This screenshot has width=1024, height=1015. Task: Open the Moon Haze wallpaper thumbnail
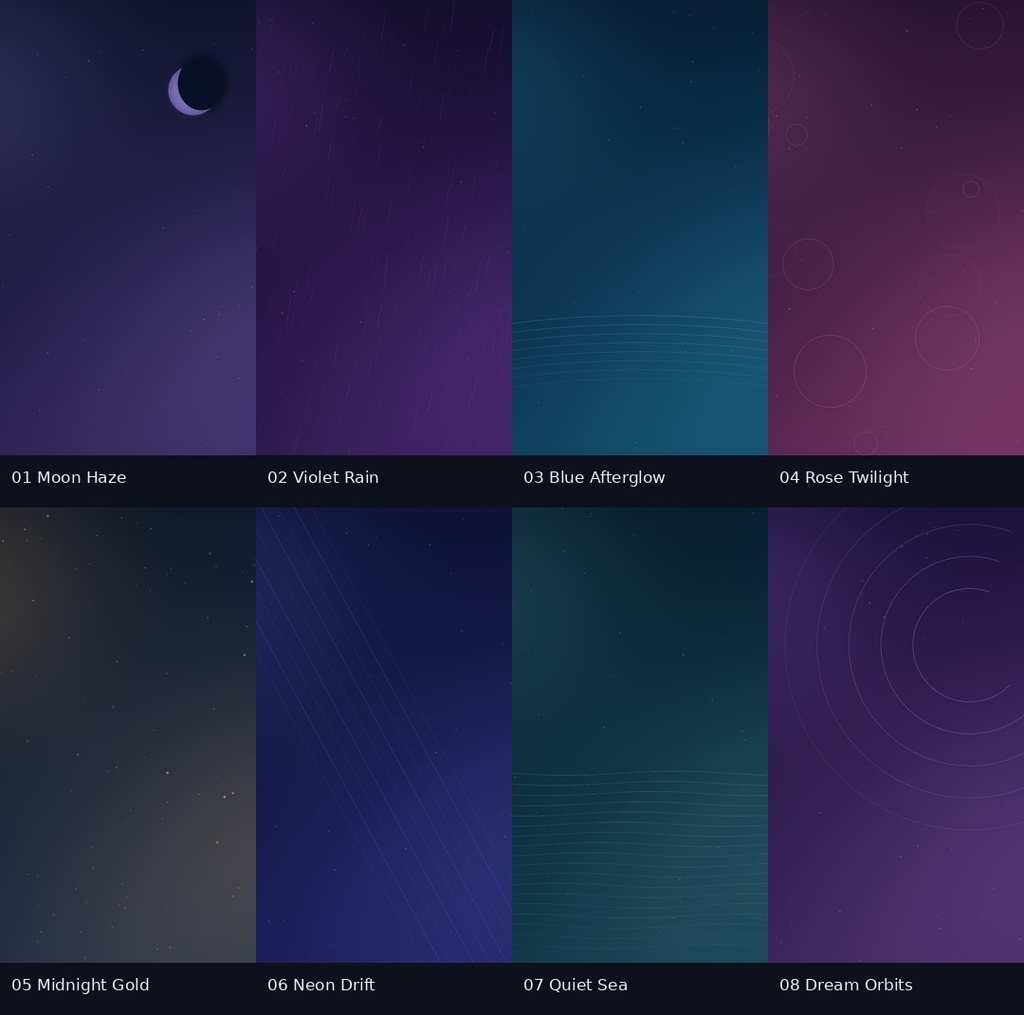coord(128,227)
